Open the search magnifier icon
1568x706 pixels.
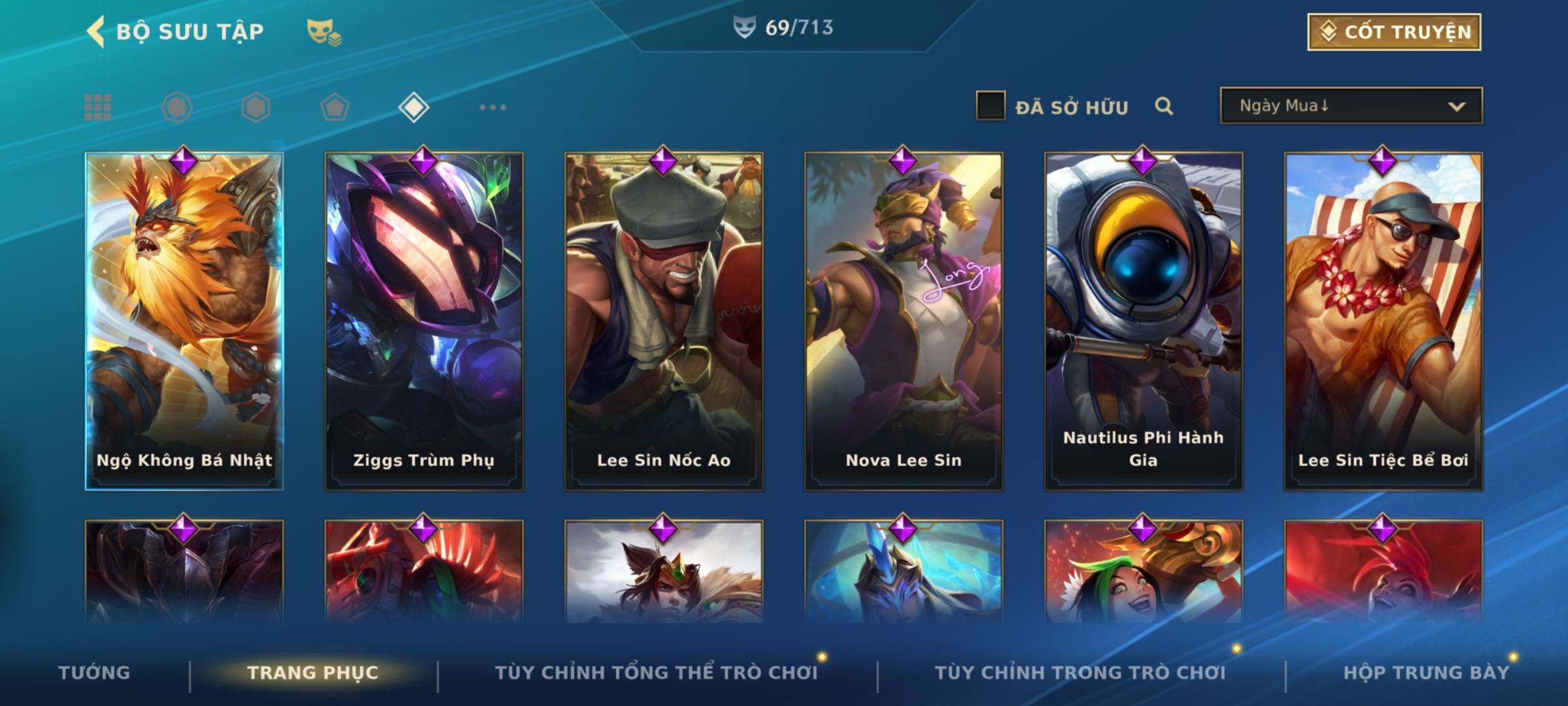1164,107
